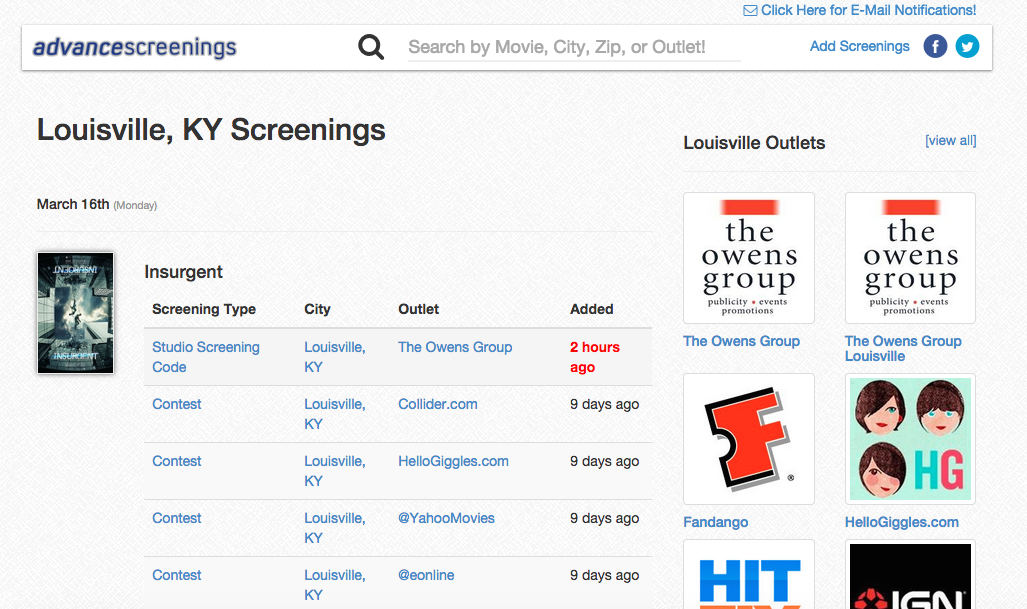
Task: Go to advancescreenings home logo
Action: point(135,47)
